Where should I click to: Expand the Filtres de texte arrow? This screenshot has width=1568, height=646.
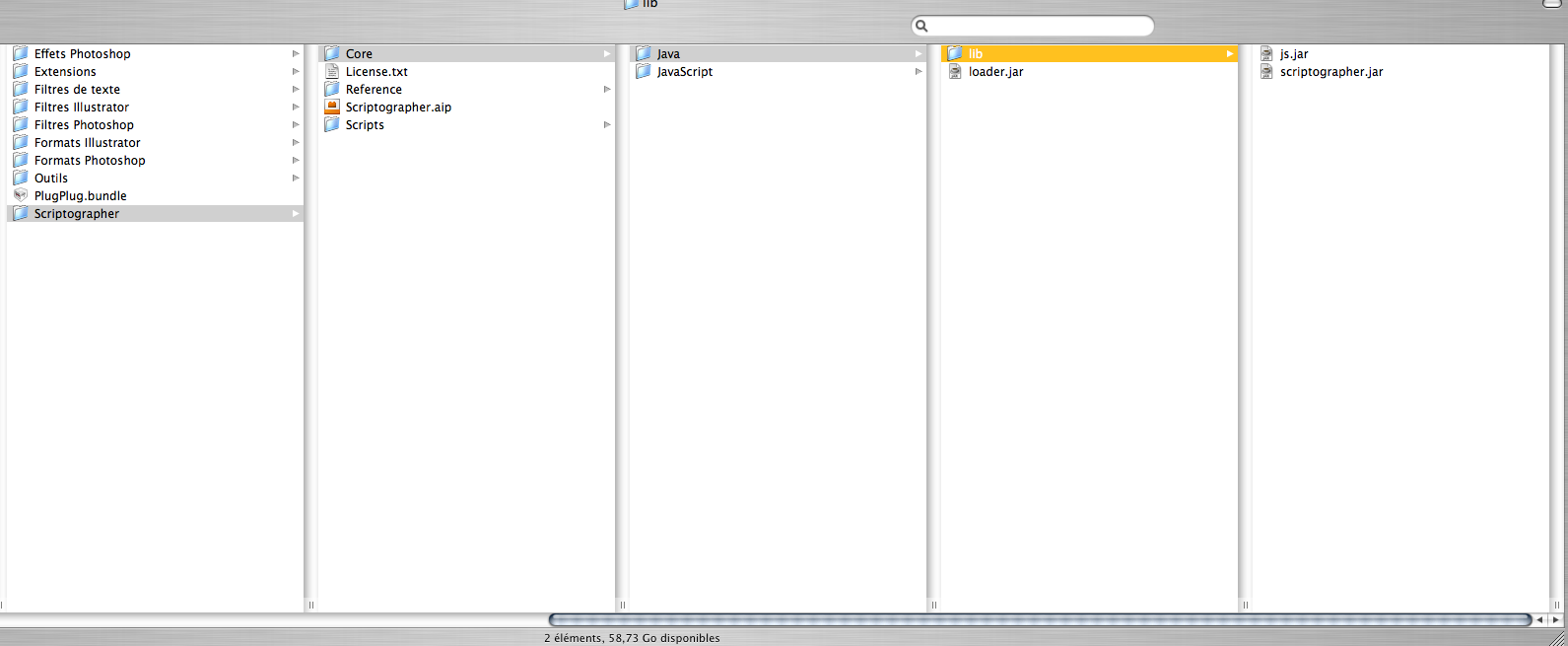coord(296,89)
